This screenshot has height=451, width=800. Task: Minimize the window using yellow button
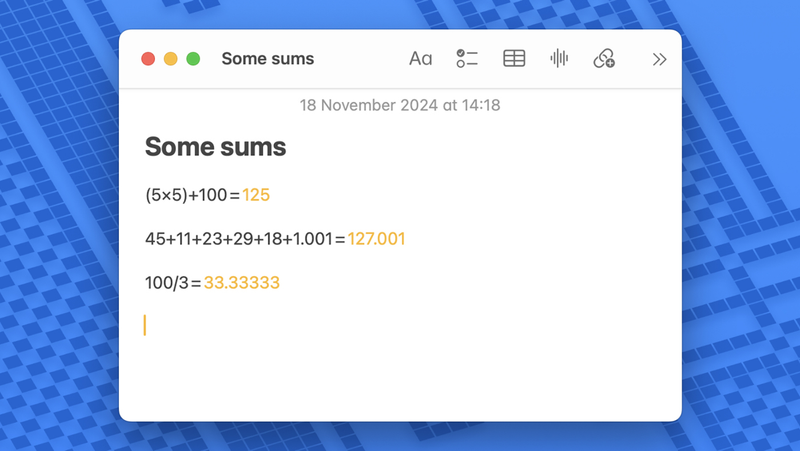[171, 59]
